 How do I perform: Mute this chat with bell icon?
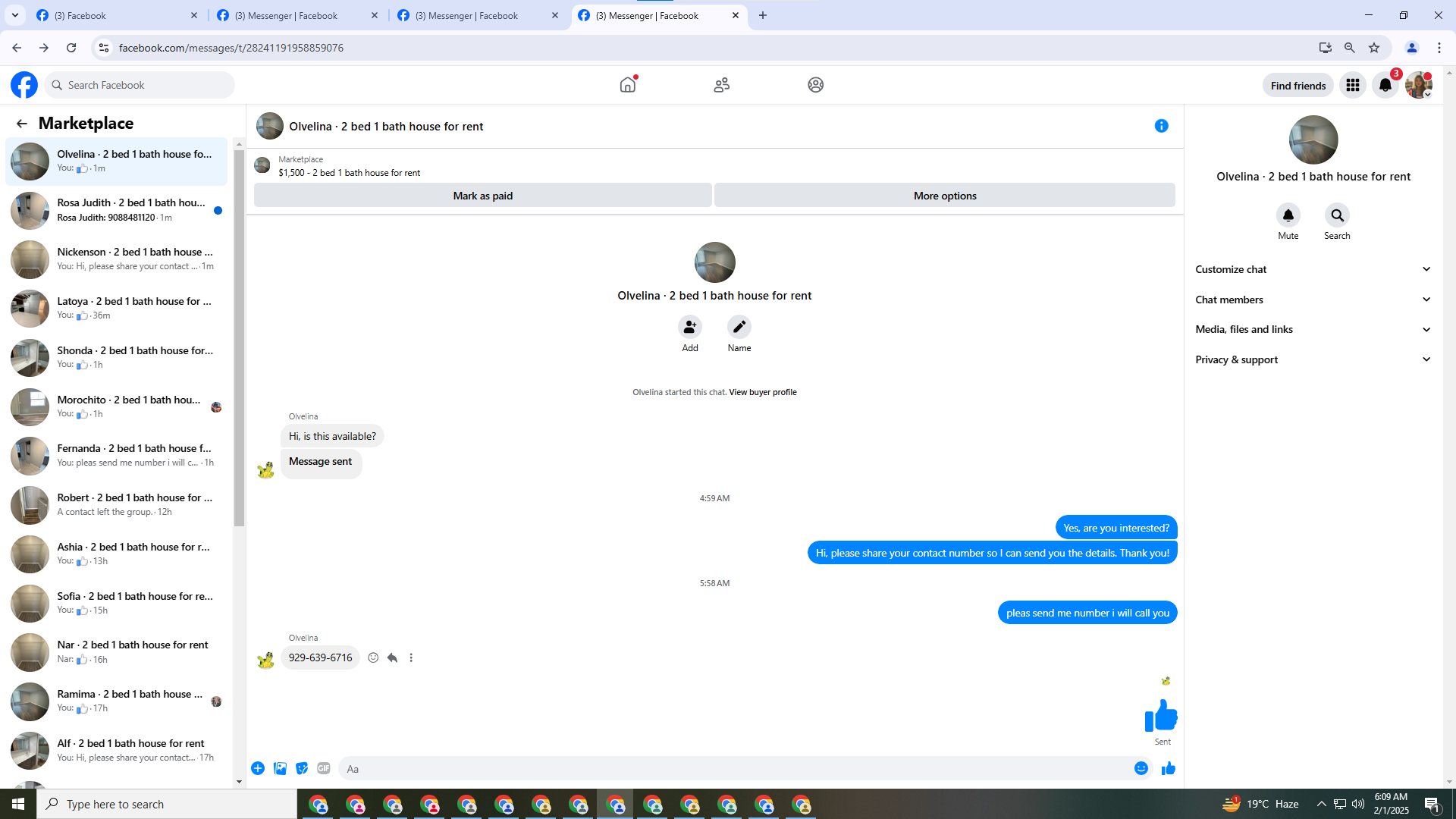(x=1288, y=216)
